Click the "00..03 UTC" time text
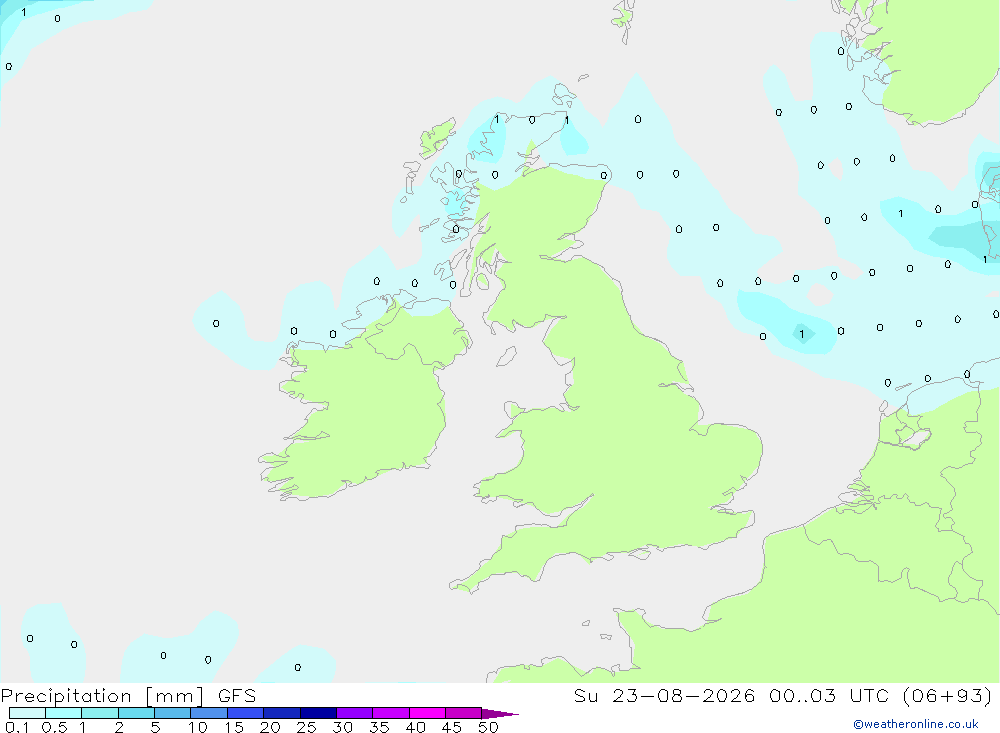 tap(830, 695)
